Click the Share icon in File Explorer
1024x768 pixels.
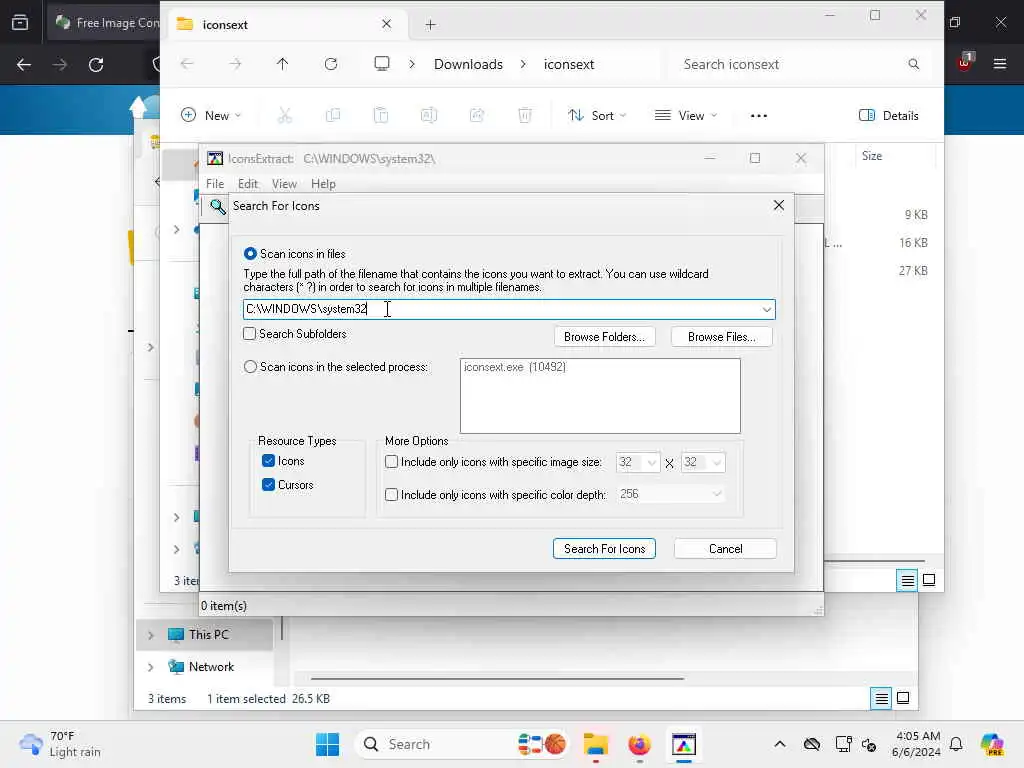pos(477,116)
